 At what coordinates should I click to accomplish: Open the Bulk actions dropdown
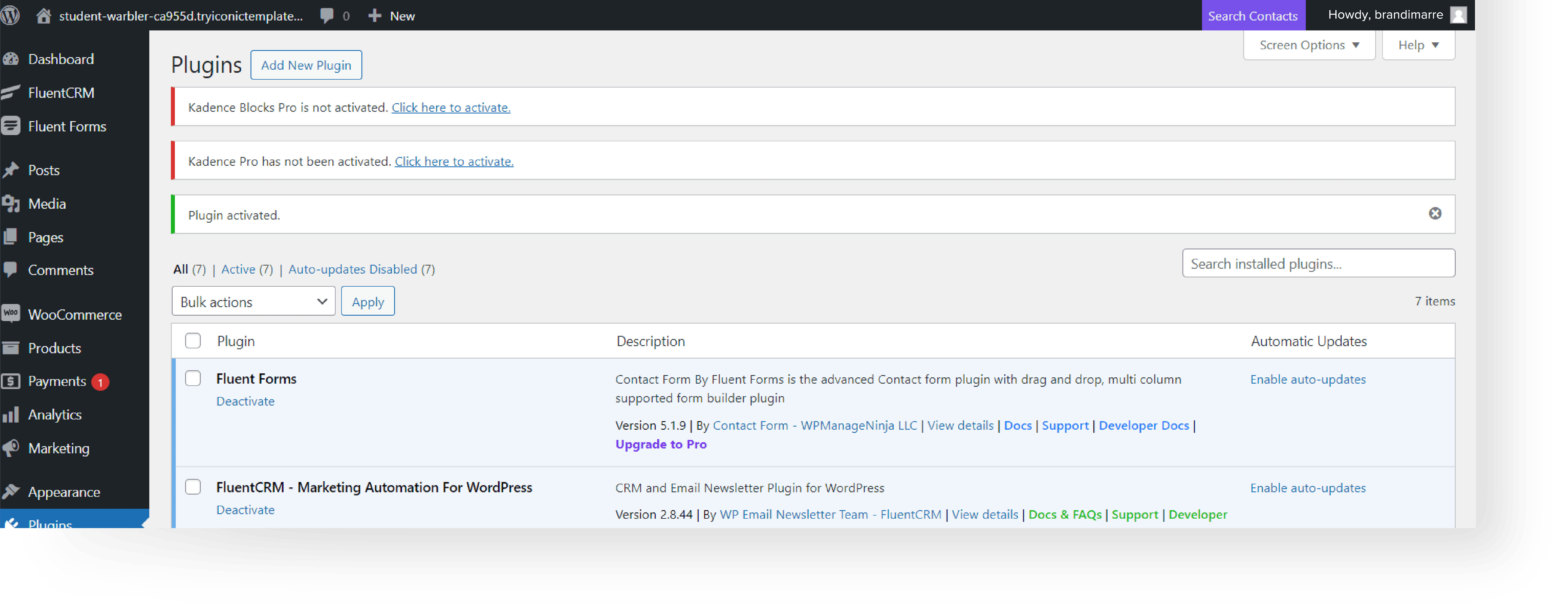click(x=253, y=301)
